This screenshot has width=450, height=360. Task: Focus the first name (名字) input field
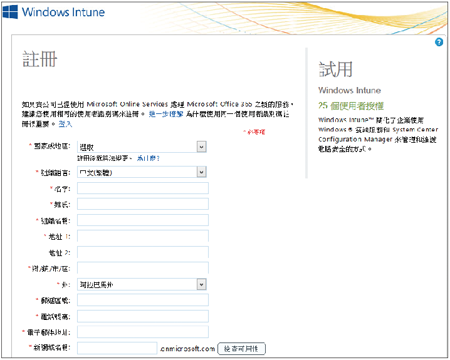[143, 188]
